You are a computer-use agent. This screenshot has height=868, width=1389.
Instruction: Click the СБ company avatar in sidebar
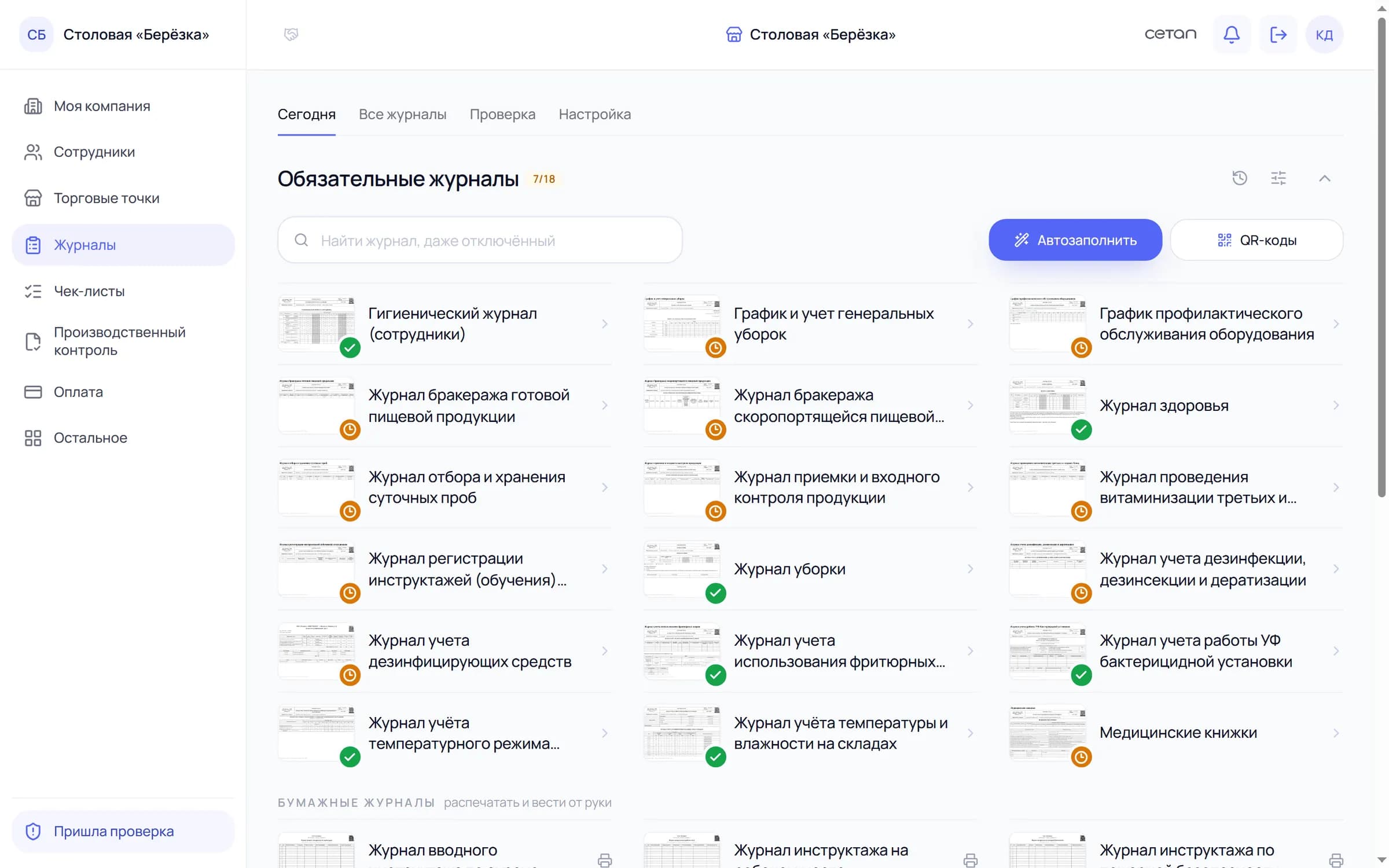[x=36, y=35]
